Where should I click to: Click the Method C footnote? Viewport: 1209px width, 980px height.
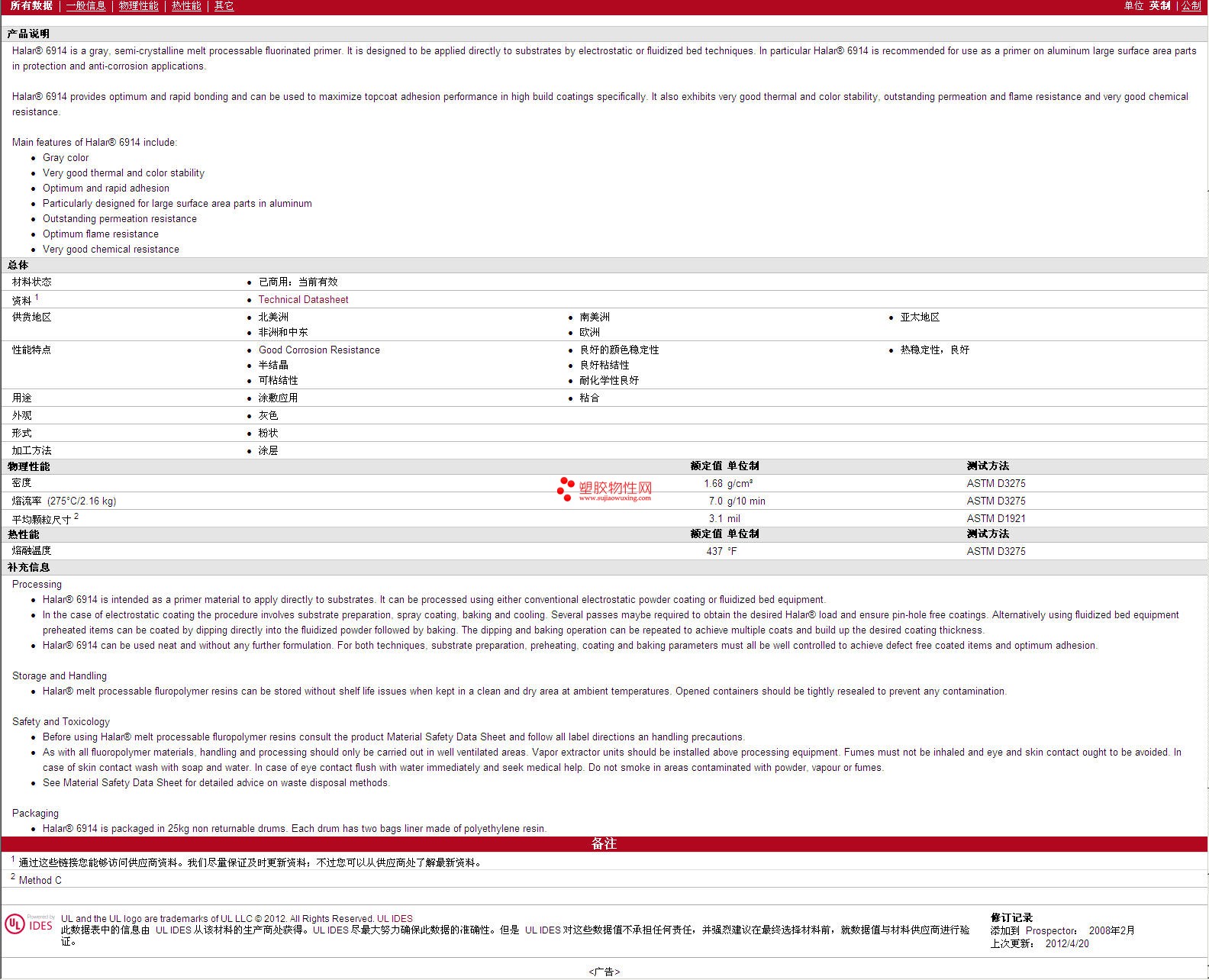point(40,881)
